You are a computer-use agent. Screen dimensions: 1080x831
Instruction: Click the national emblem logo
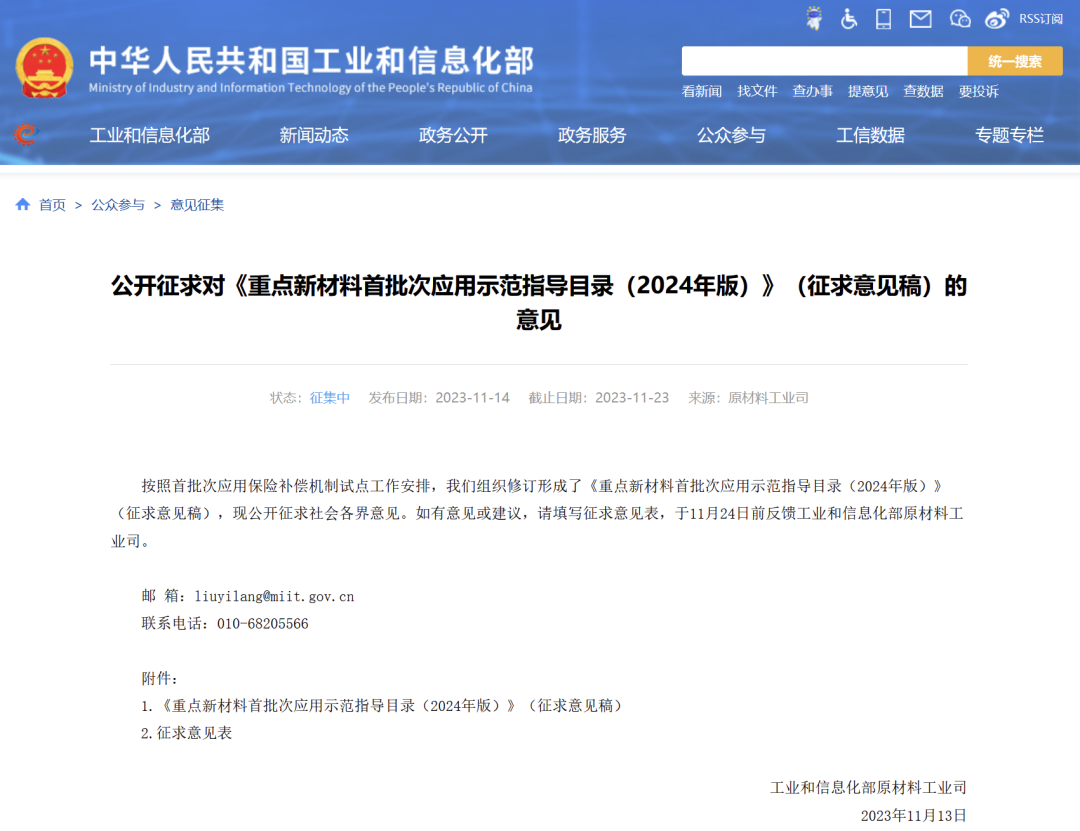[x=45, y=68]
